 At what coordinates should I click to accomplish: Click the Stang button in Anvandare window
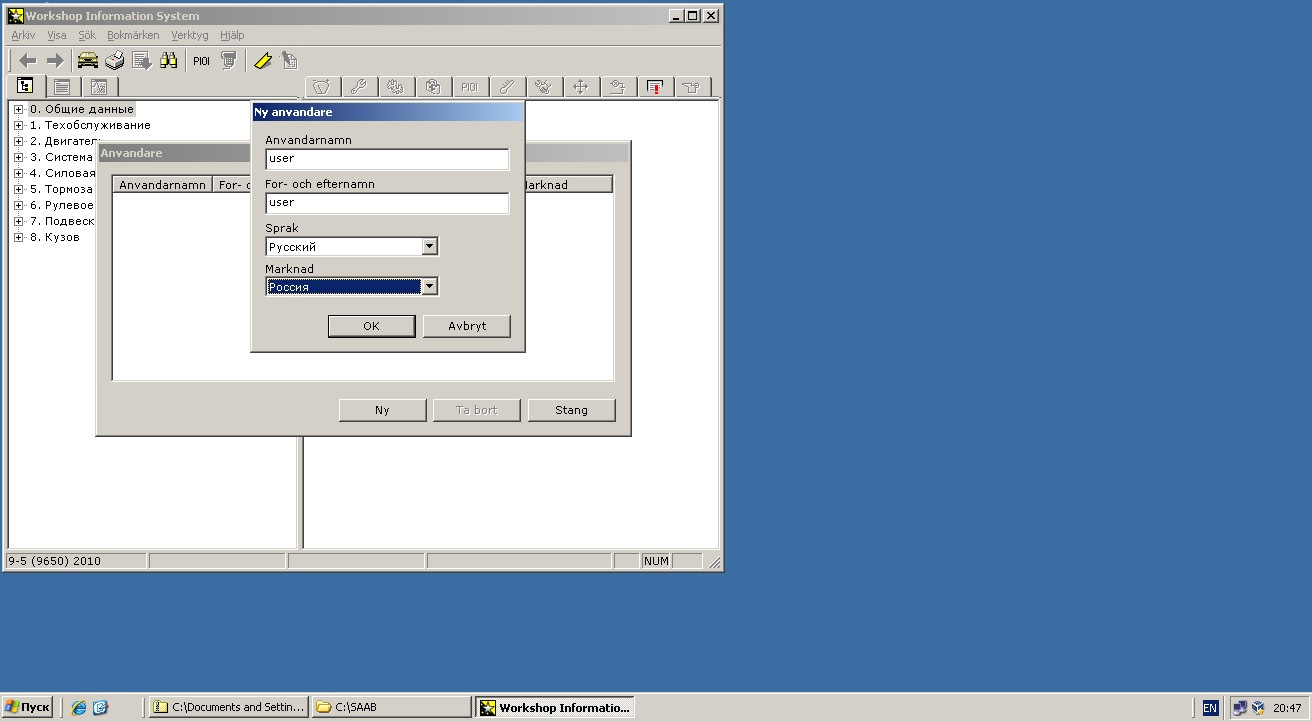click(571, 410)
